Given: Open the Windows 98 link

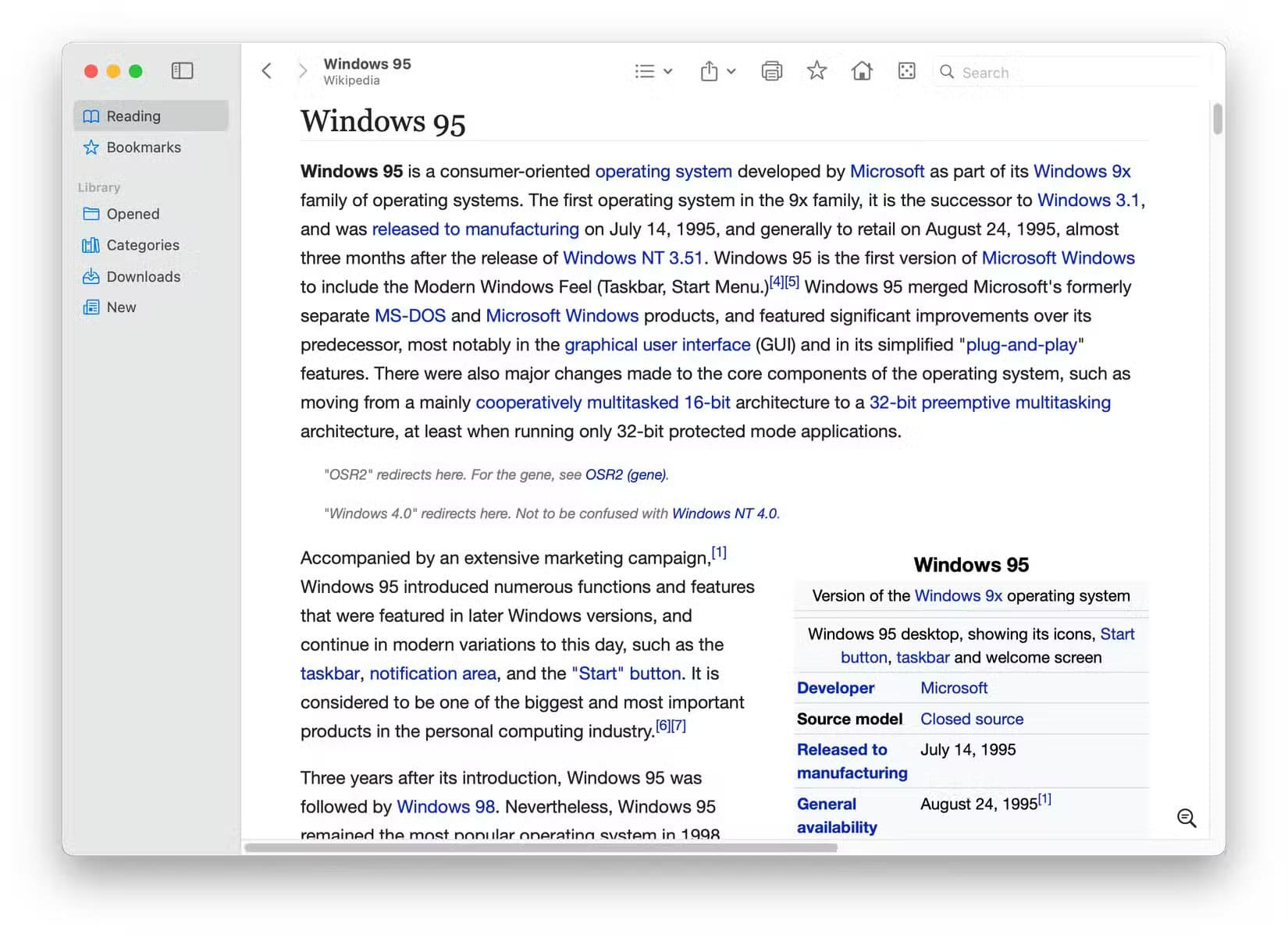Looking at the screenshot, I should pos(446,807).
